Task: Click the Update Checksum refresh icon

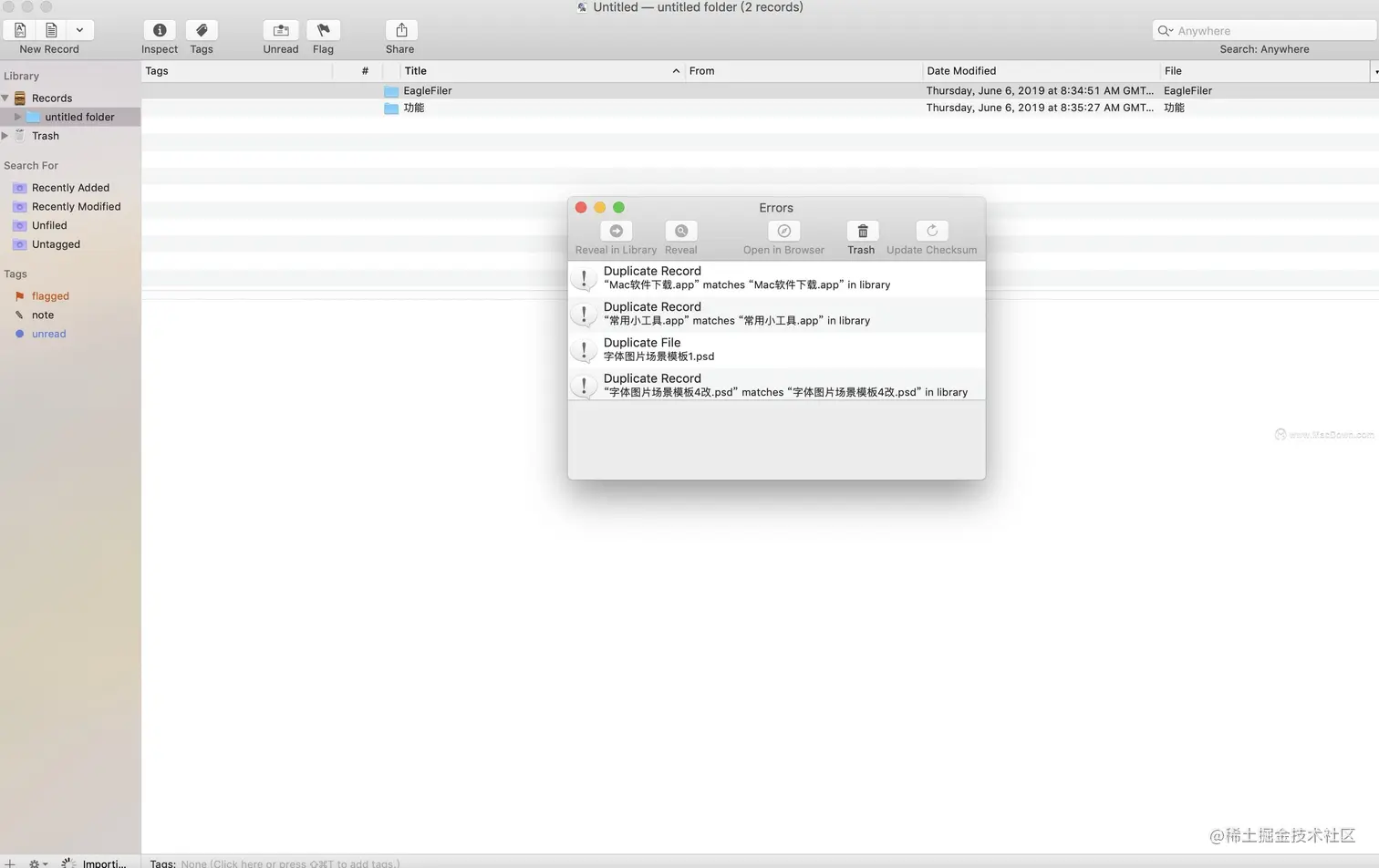Action: coord(932,232)
